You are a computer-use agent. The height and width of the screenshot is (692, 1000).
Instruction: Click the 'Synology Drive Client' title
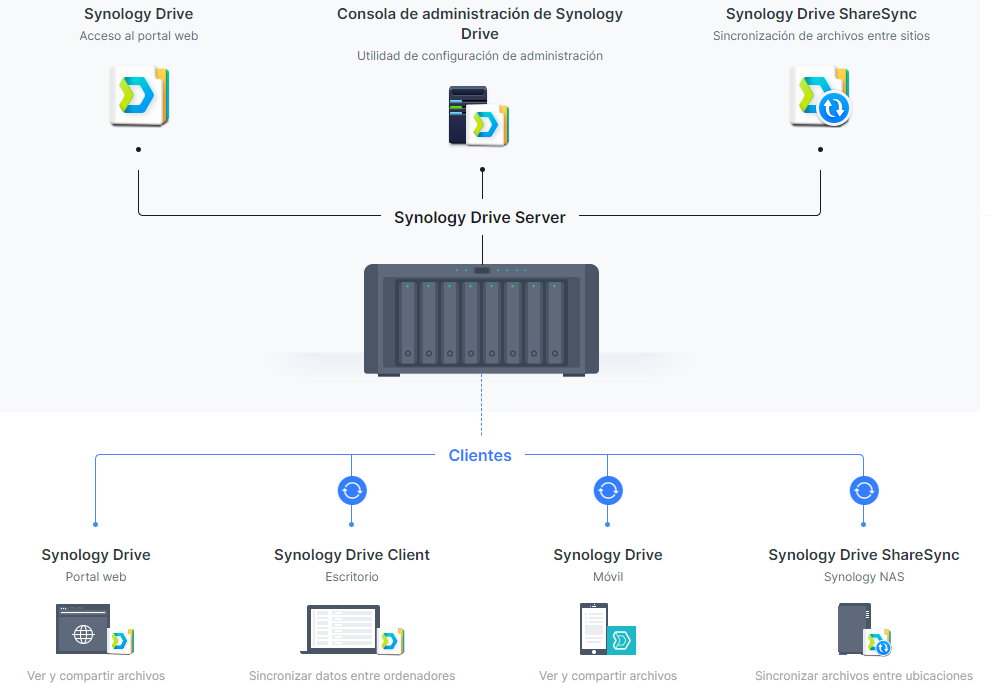pyautogui.click(x=352, y=555)
